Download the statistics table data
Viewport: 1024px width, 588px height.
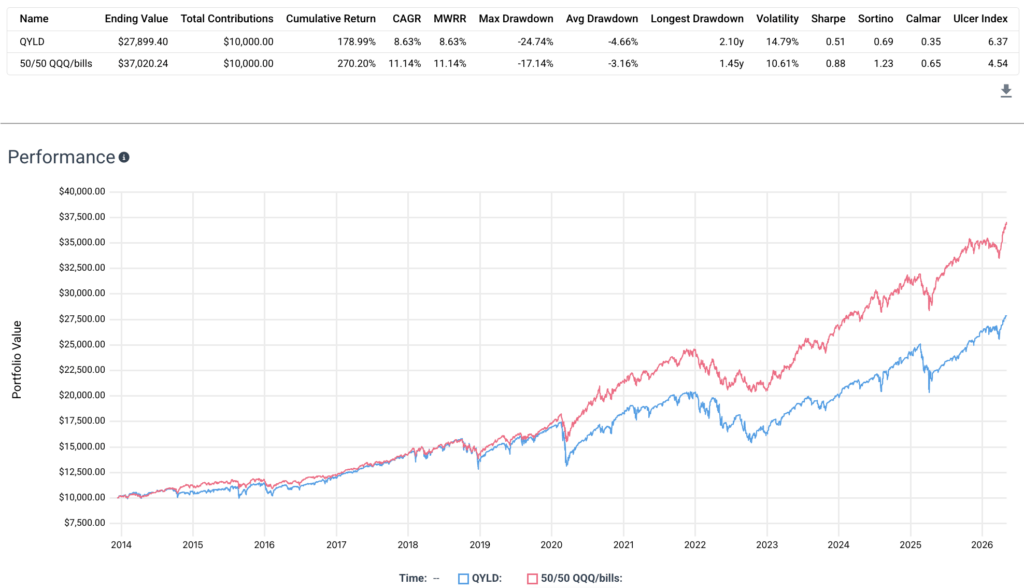point(1006,91)
